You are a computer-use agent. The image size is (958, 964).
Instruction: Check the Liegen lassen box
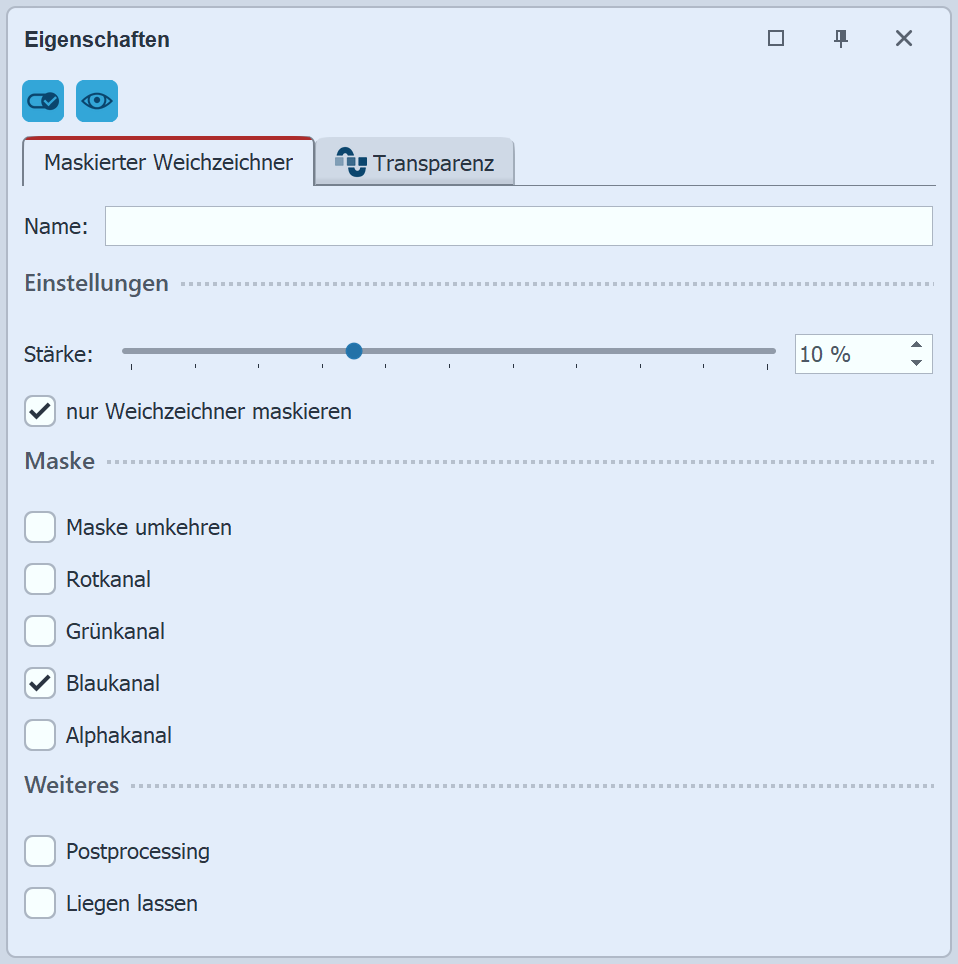pyautogui.click(x=40, y=904)
